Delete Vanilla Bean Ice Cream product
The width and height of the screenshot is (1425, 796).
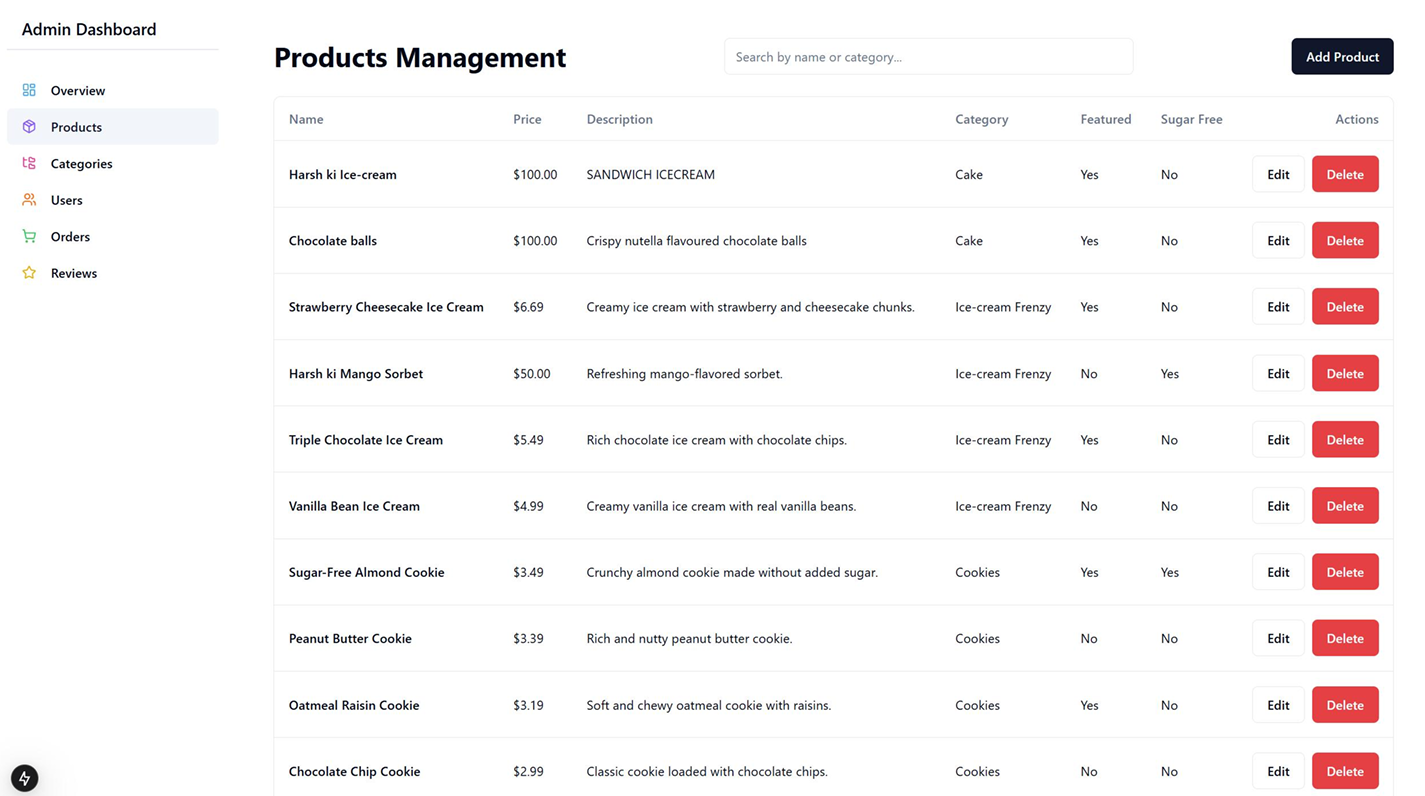coord(1345,506)
